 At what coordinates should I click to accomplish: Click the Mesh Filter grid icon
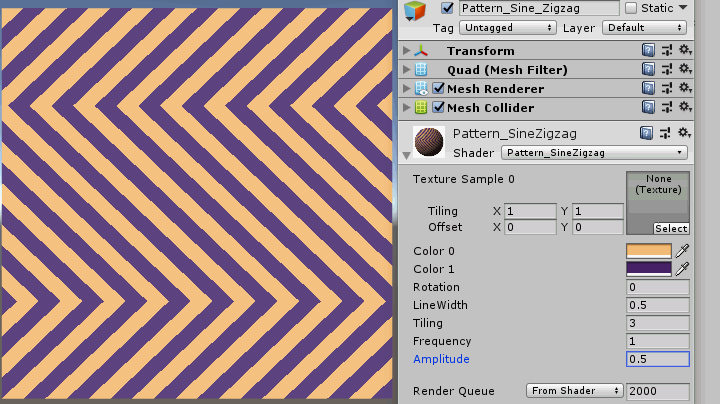pyautogui.click(x=421, y=69)
